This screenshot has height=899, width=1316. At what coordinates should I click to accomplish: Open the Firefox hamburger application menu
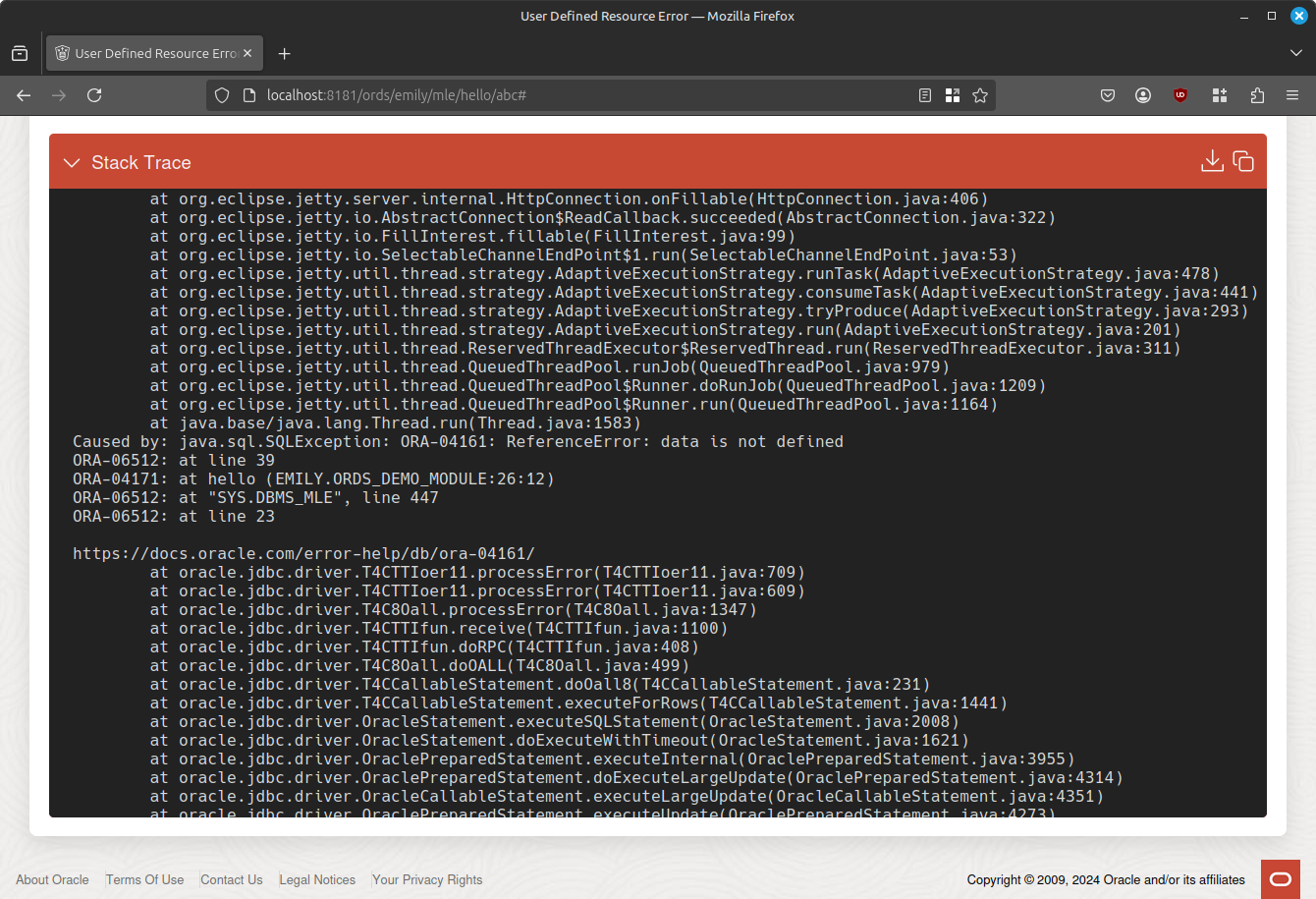[x=1292, y=95]
